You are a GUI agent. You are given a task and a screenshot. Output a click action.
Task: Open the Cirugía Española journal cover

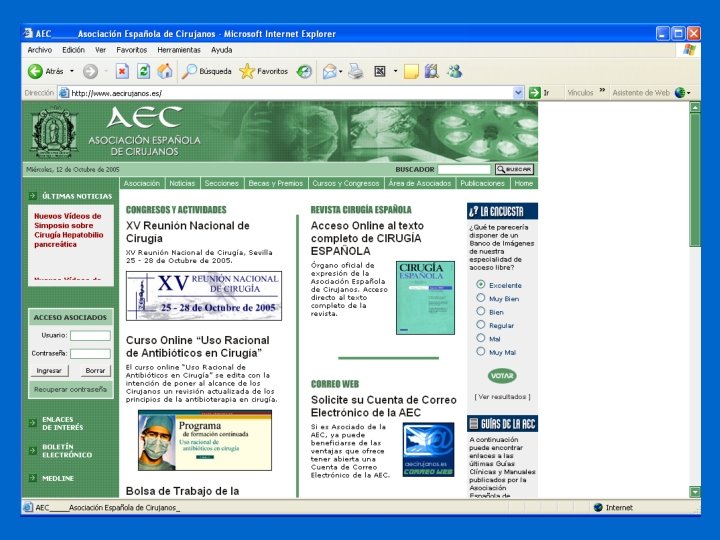point(425,298)
